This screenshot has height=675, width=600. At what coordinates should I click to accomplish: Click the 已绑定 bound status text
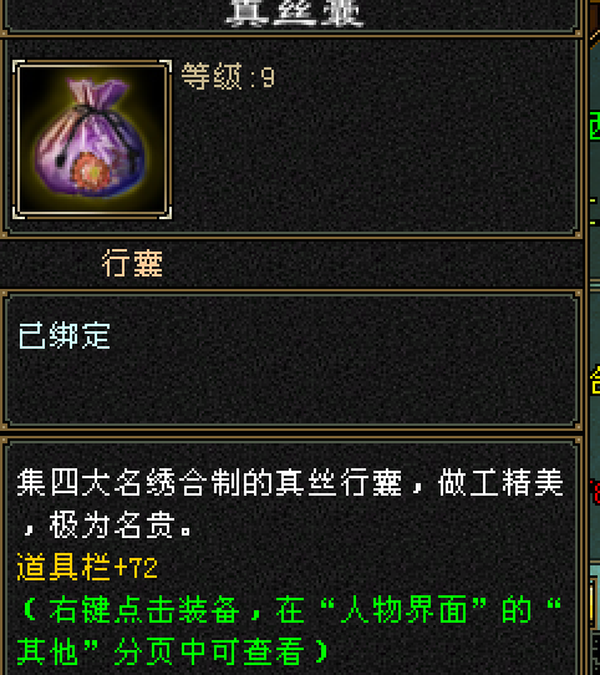point(64,335)
